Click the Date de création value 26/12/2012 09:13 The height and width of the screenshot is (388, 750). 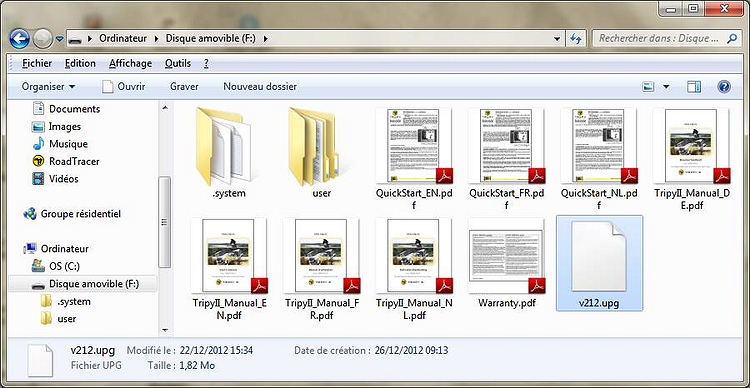(x=411, y=351)
